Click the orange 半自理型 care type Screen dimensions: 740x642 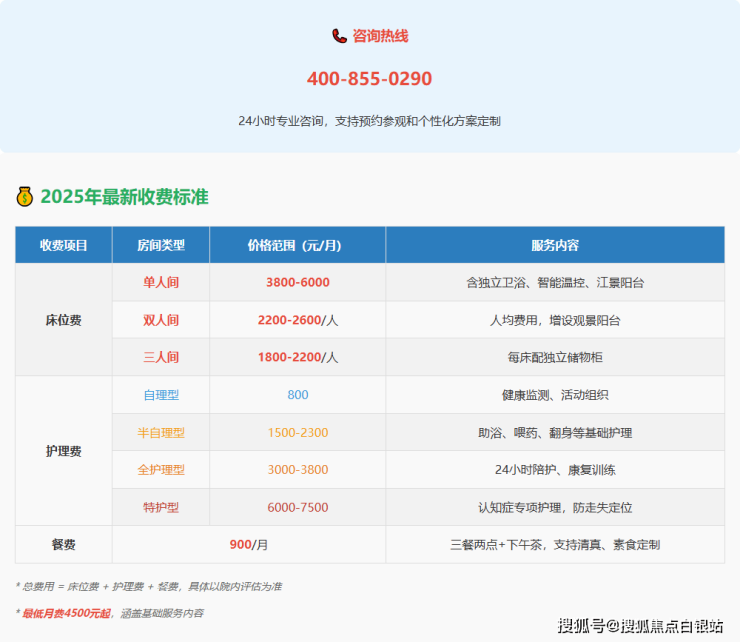point(161,433)
